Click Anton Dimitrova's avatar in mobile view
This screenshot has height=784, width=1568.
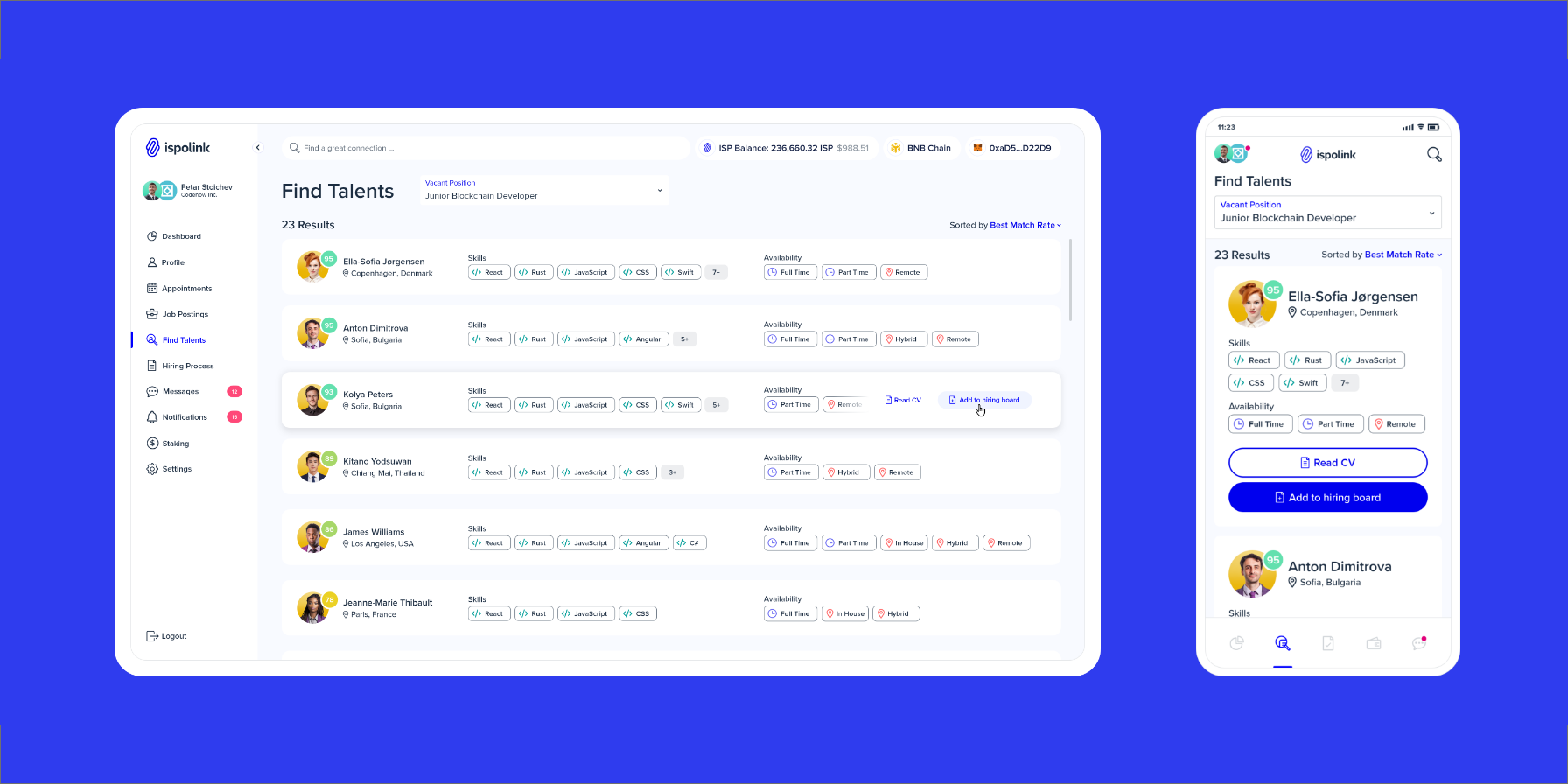point(1253,574)
